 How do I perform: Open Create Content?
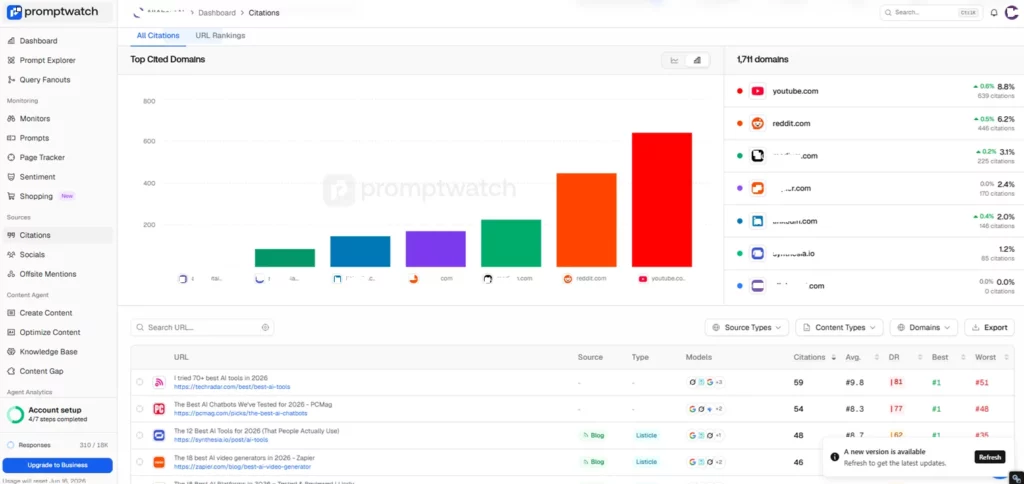[x=46, y=313]
